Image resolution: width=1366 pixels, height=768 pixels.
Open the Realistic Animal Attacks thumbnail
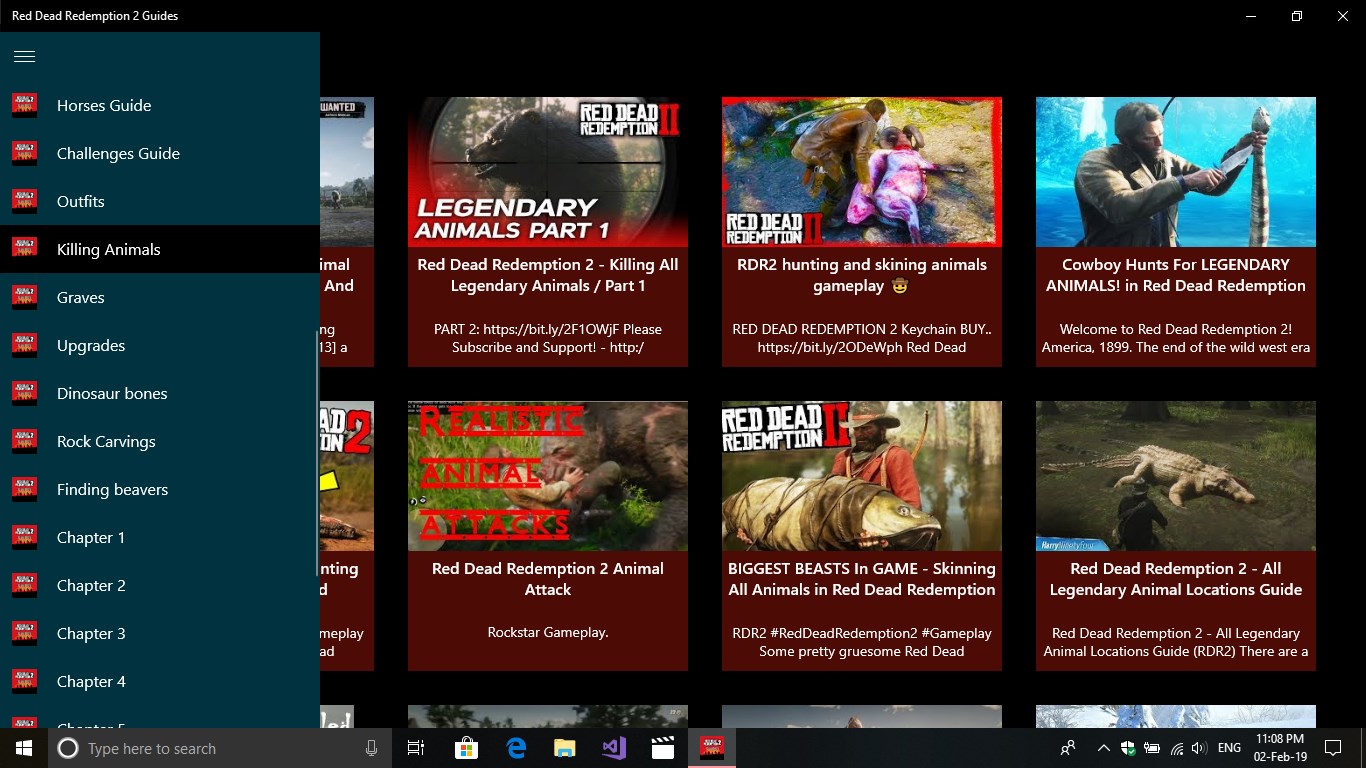tap(548, 476)
